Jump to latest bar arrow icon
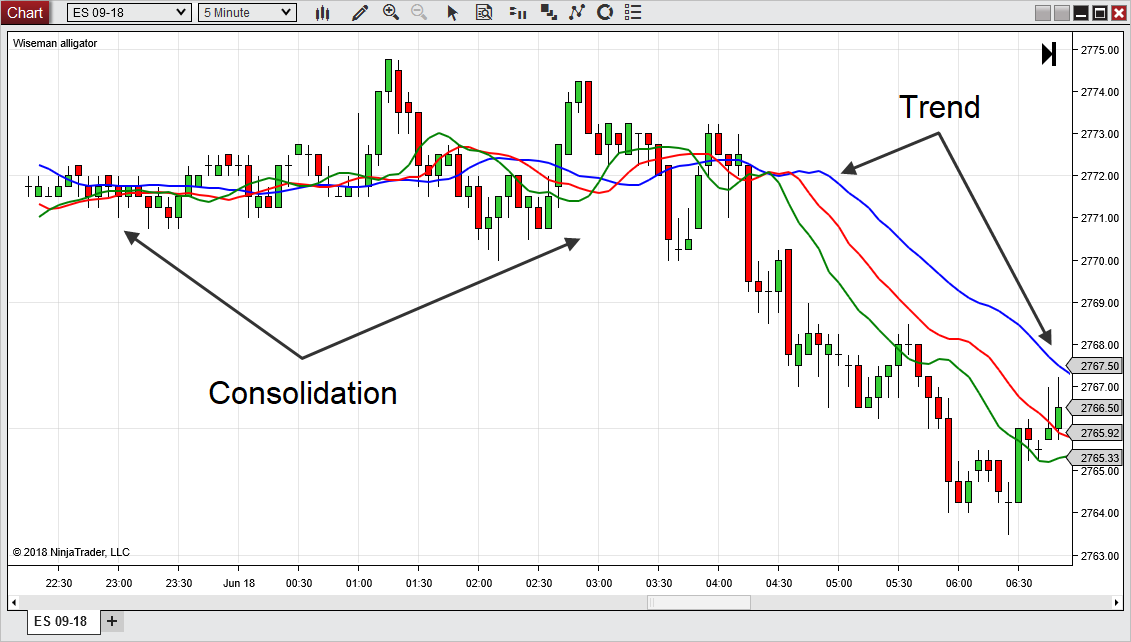Image resolution: width=1131 pixels, height=642 pixels. point(1048,54)
